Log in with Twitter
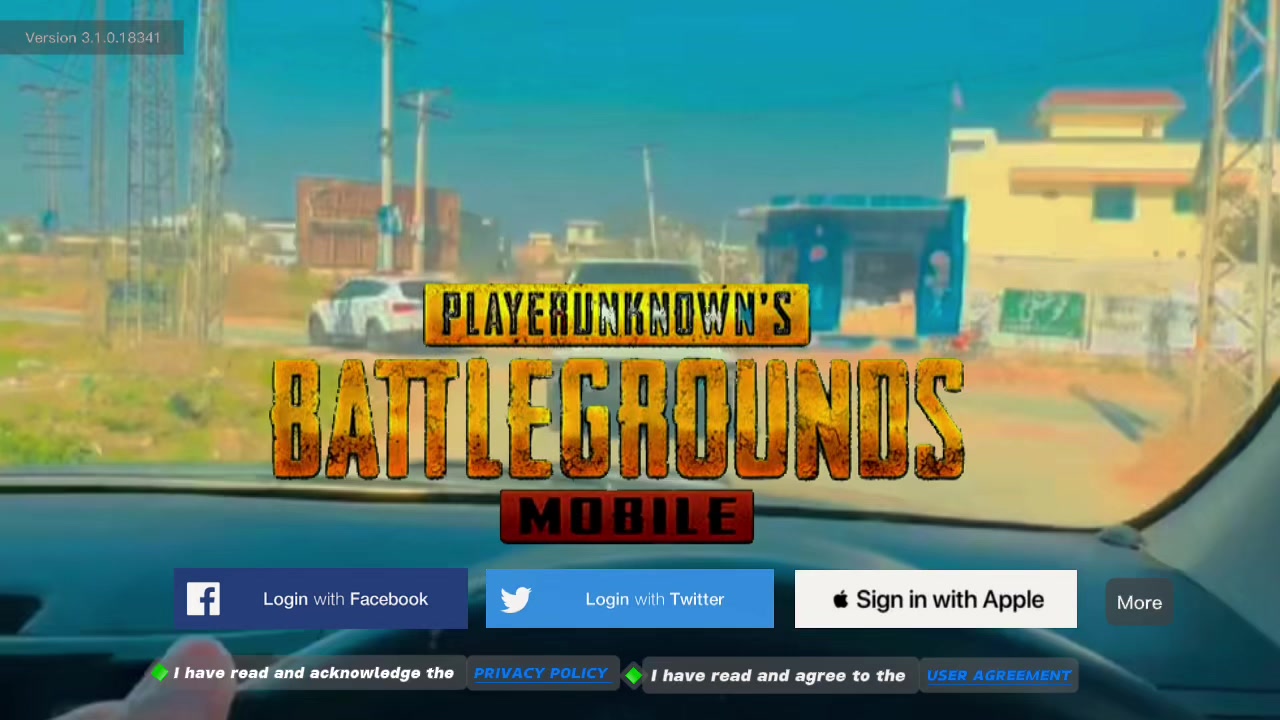The image size is (1280, 720). coord(630,599)
